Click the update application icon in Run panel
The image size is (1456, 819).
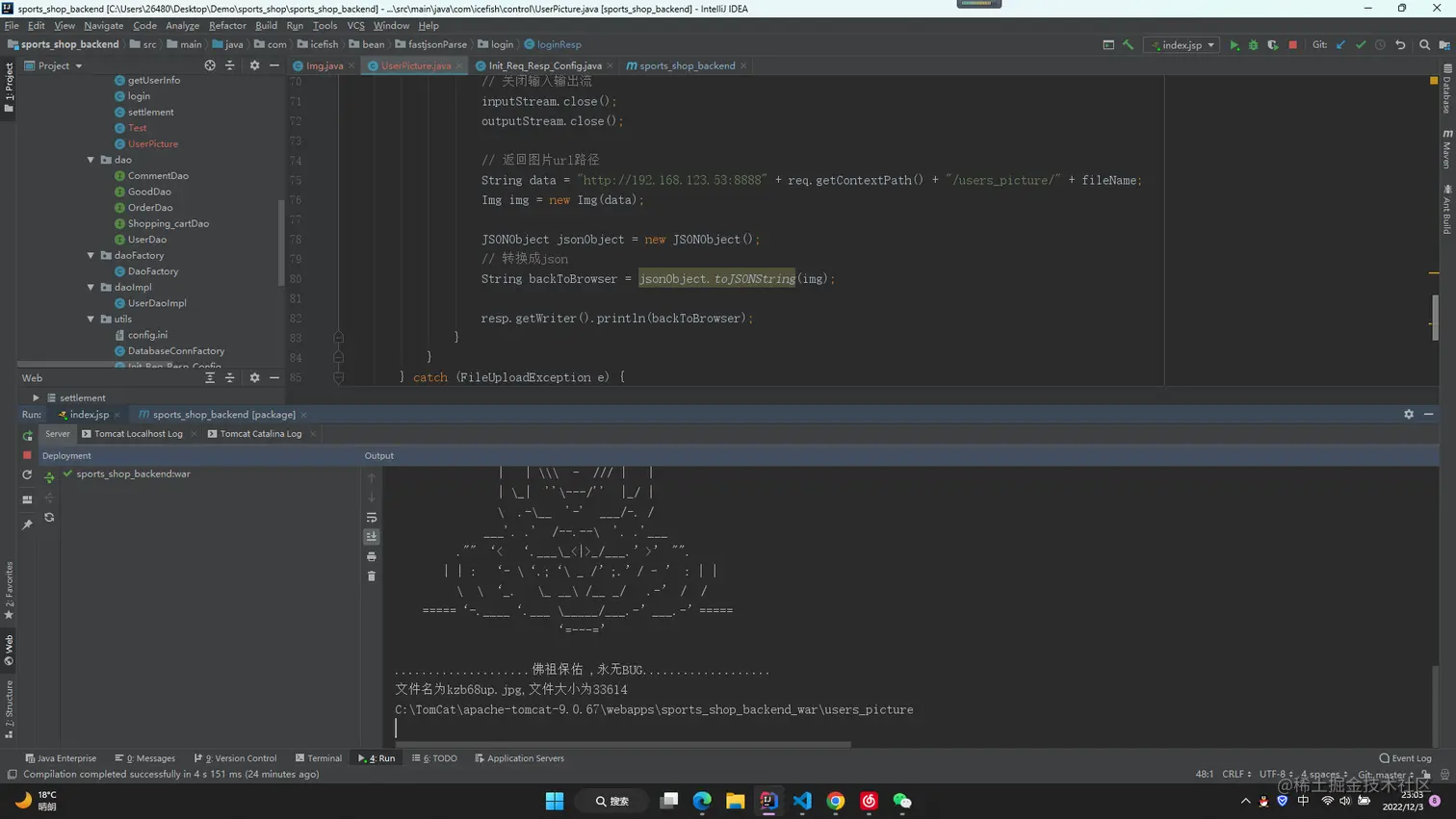click(27, 475)
